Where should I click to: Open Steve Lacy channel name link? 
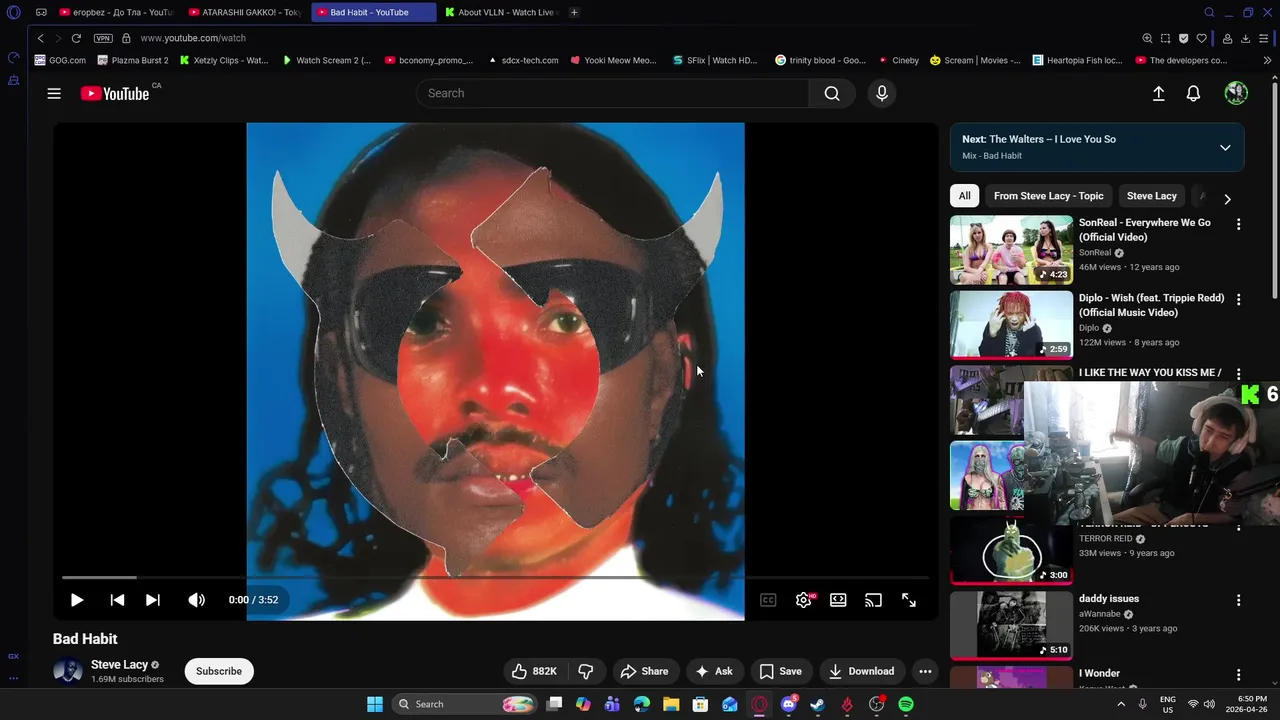[119, 664]
